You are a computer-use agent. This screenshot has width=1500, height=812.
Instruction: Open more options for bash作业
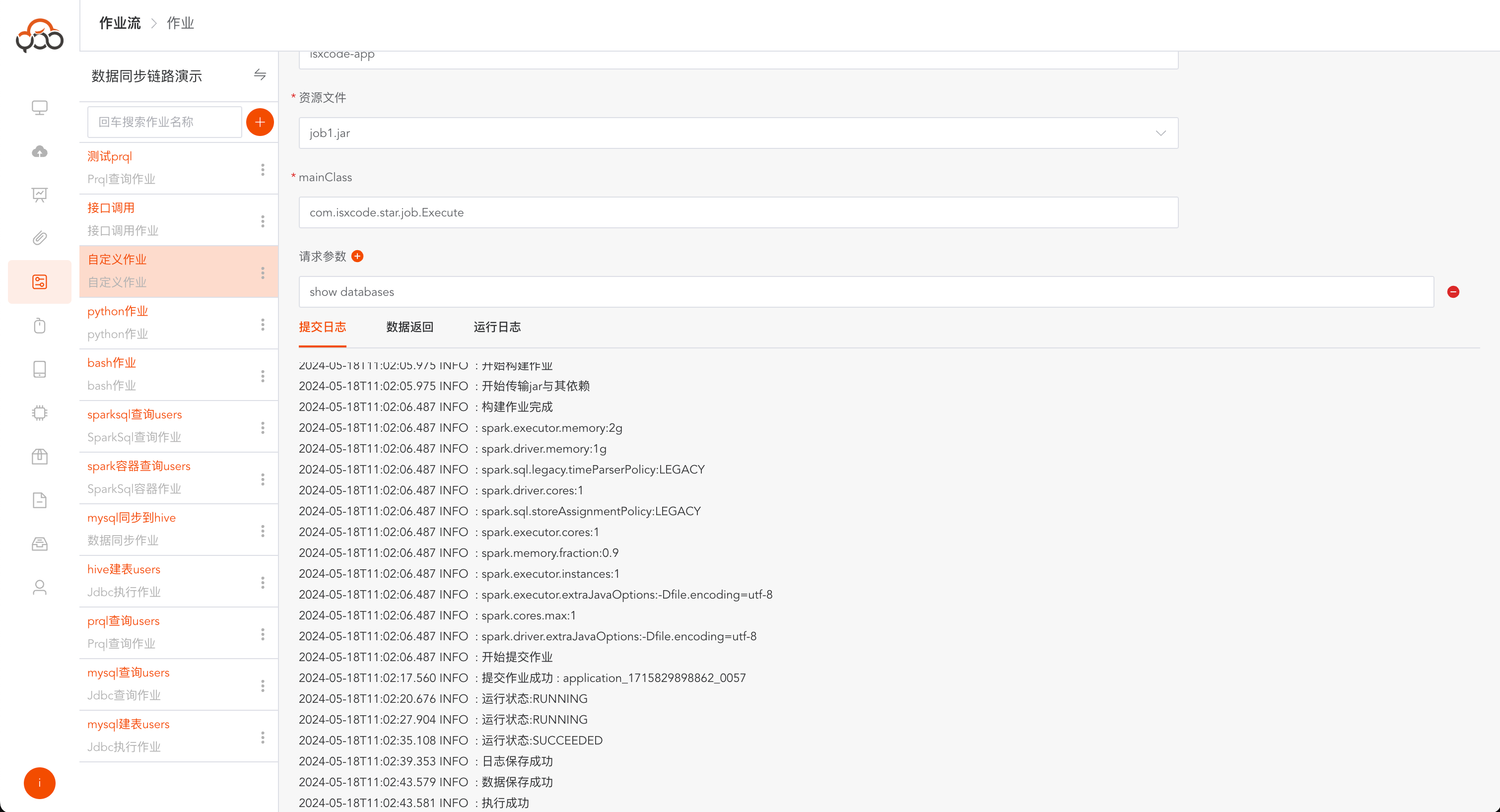[263, 376]
